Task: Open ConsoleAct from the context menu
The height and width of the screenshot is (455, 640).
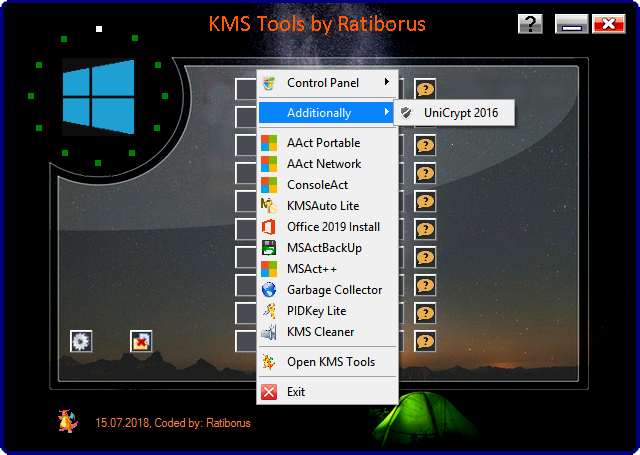Action: [317, 185]
